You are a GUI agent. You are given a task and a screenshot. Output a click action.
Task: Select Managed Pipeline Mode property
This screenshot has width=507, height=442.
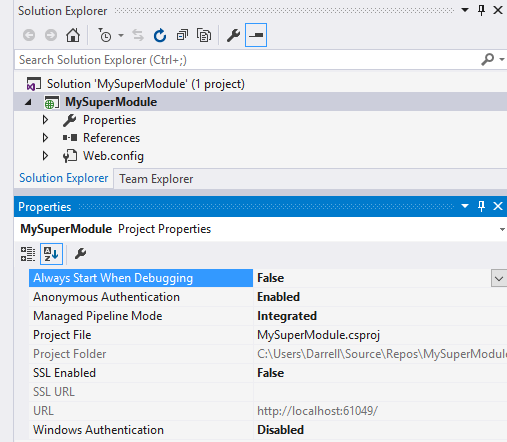click(141, 316)
